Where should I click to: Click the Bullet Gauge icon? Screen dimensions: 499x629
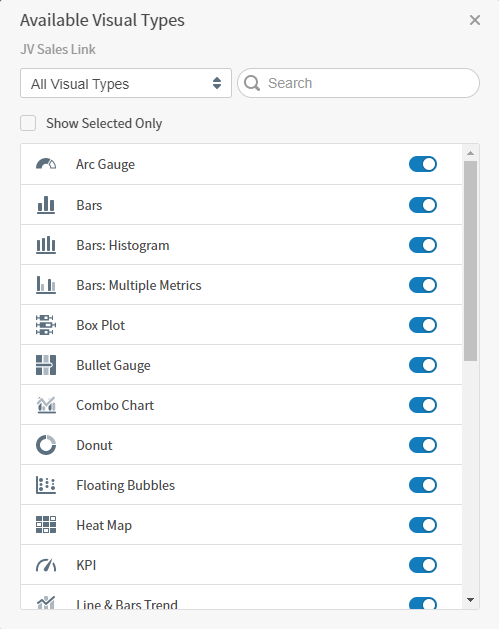46,365
